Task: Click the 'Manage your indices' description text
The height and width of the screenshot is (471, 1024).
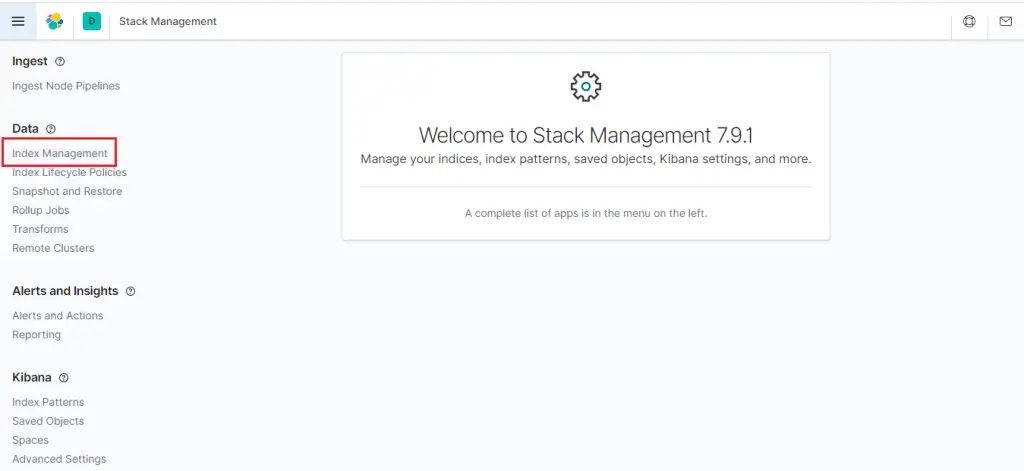Action: [x=586, y=159]
